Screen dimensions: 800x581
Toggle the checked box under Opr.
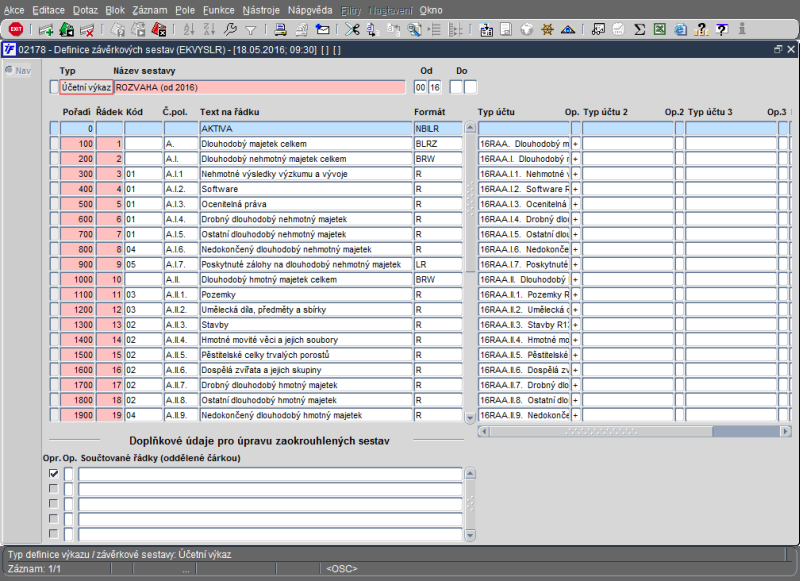tap(53, 473)
